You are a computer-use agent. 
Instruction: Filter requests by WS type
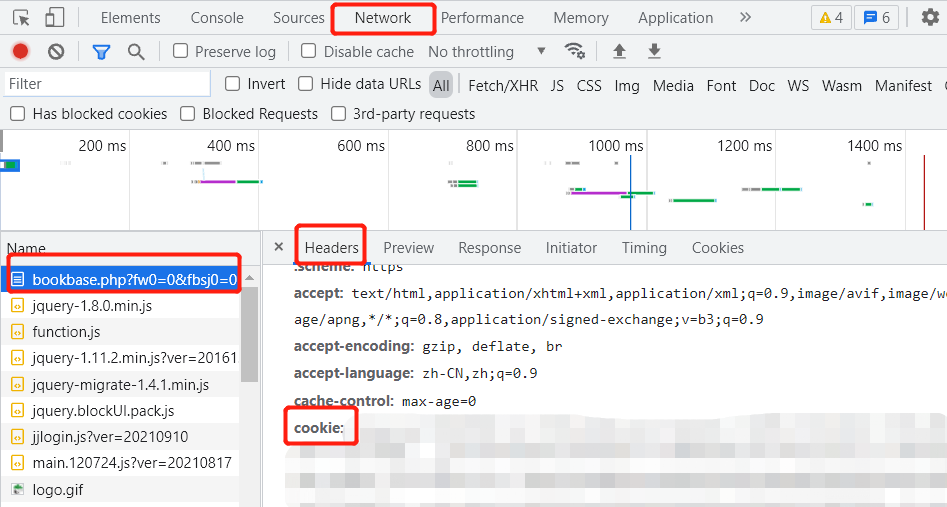pos(798,86)
